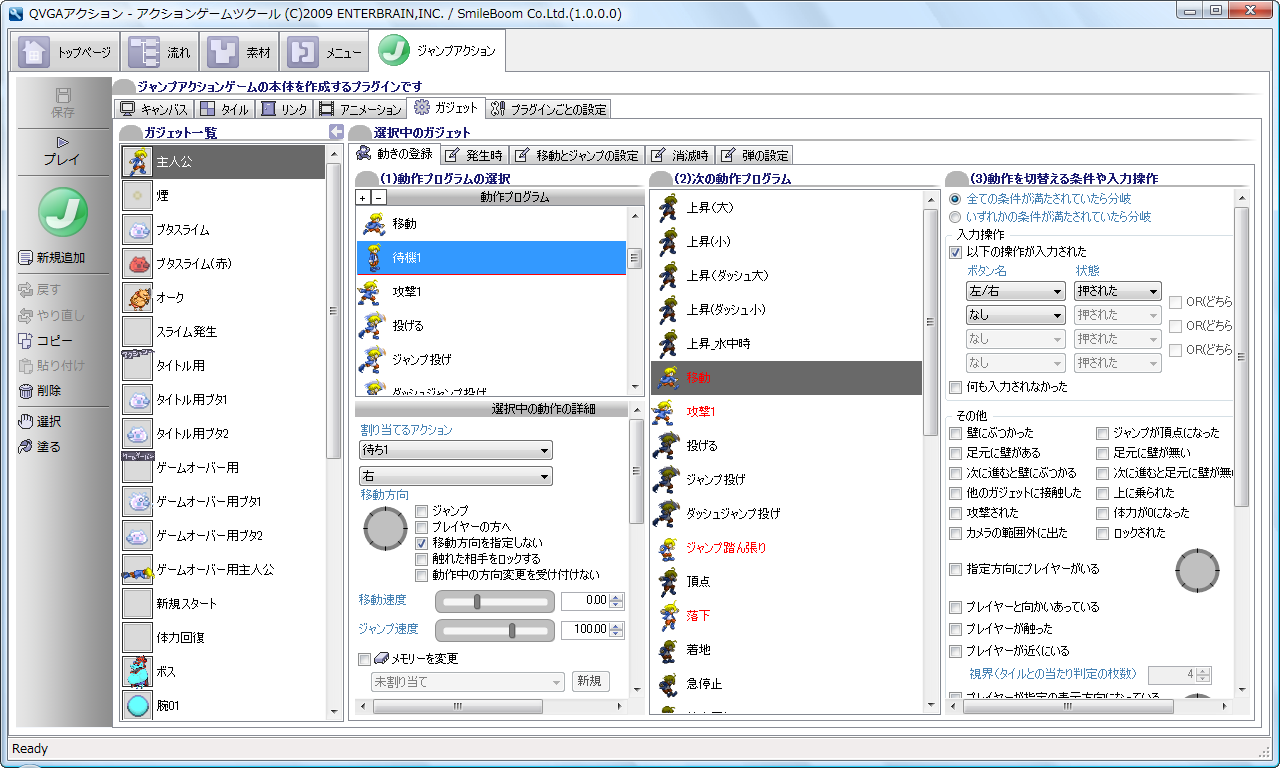Click the 新規 button beside memory dropdown
The height and width of the screenshot is (768, 1280).
pos(590,682)
